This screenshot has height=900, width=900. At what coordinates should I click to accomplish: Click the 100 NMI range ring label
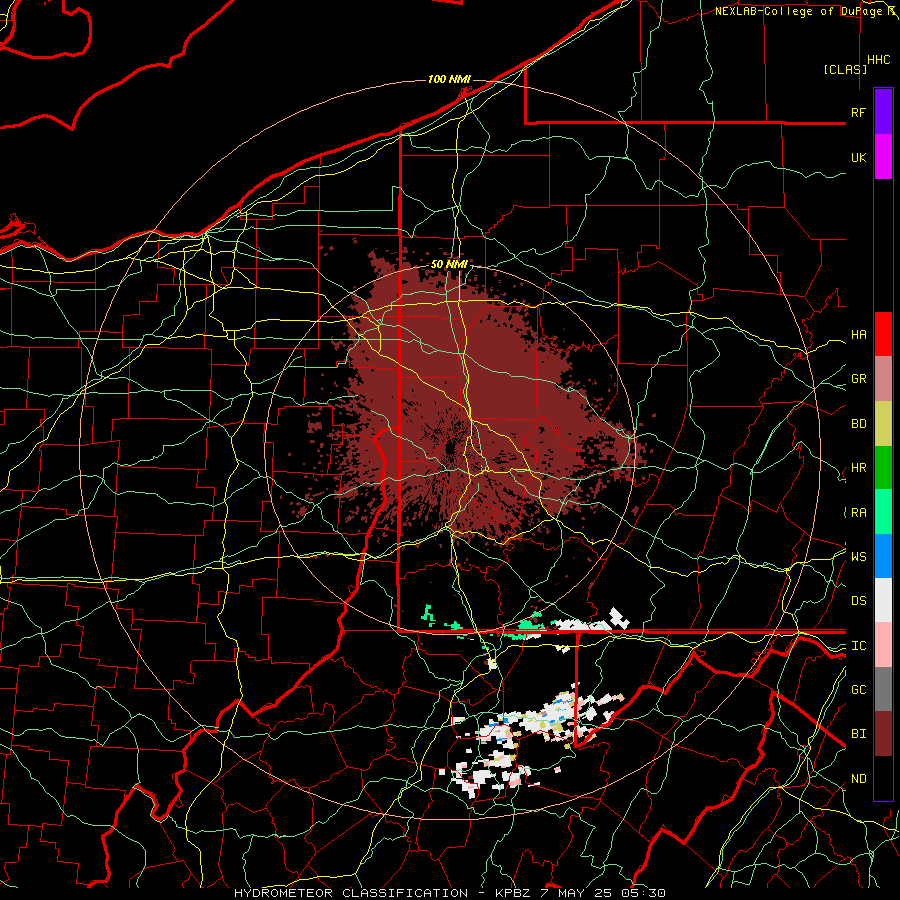[x=448, y=79]
